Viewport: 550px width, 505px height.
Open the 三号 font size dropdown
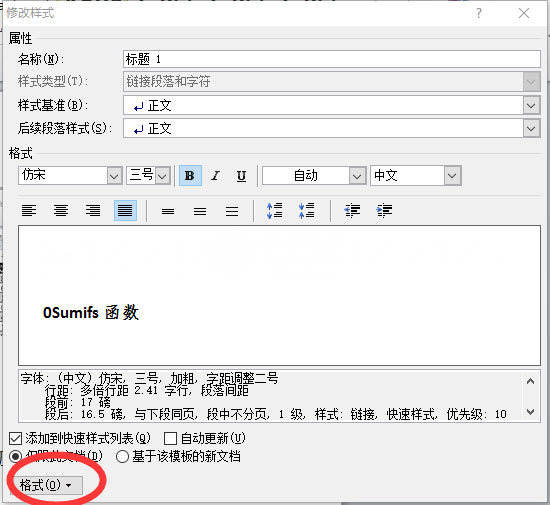click(x=162, y=176)
